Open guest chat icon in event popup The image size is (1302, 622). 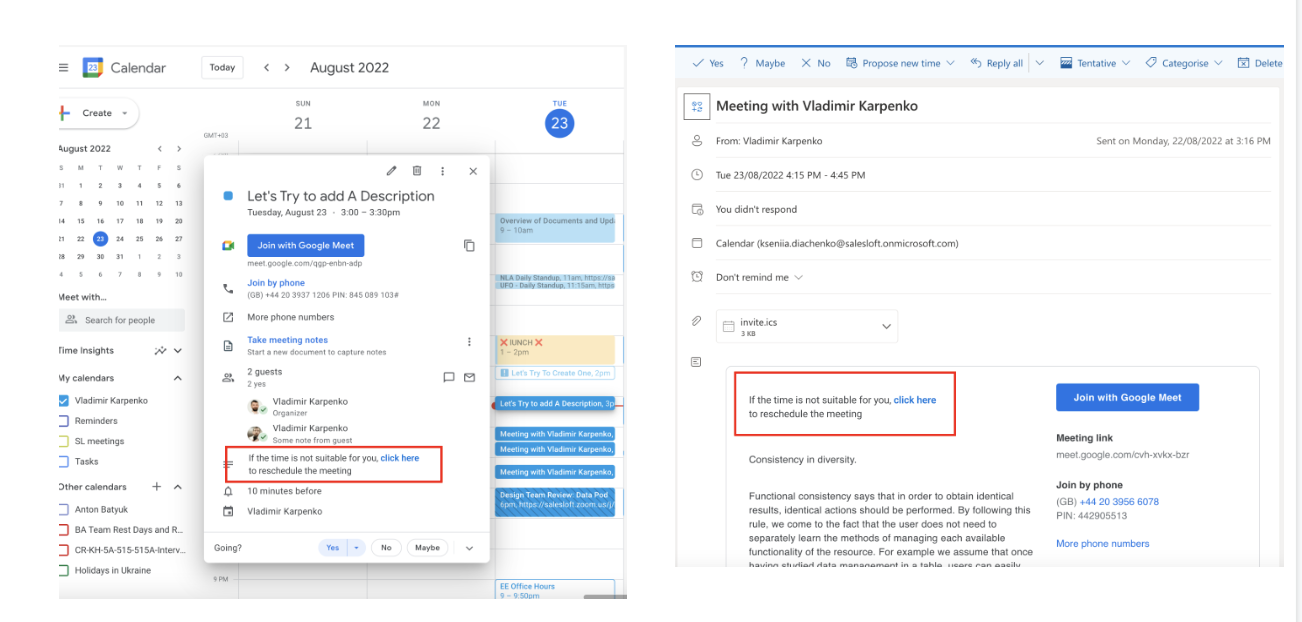(448, 377)
